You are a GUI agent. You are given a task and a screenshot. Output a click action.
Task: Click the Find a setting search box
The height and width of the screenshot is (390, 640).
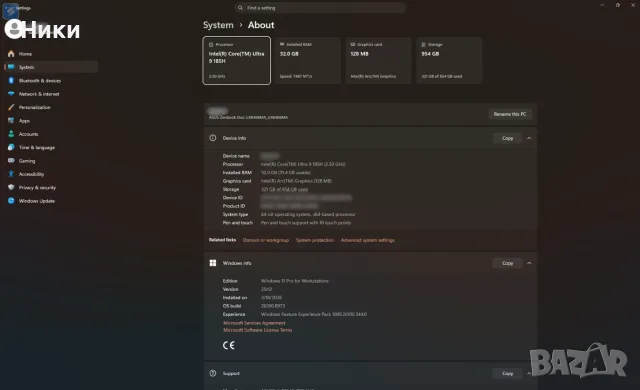tap(320, 8)
